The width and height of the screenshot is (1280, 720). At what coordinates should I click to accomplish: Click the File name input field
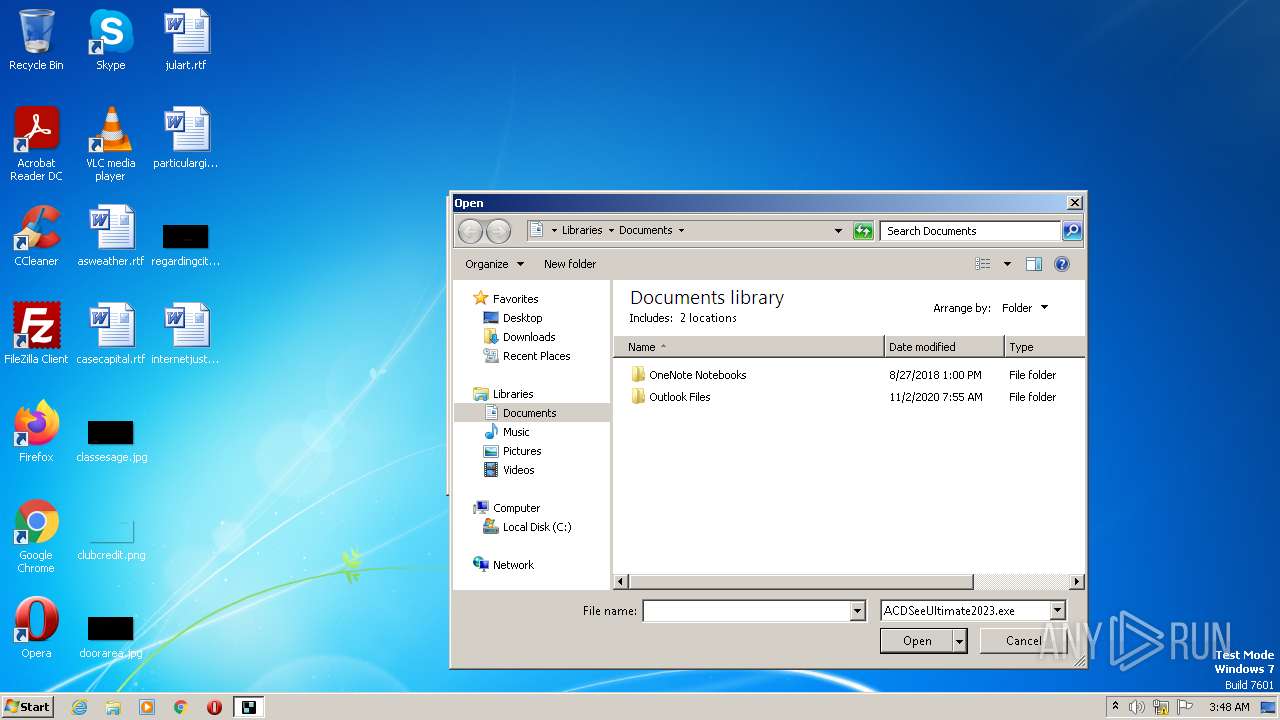click(746, 611)
